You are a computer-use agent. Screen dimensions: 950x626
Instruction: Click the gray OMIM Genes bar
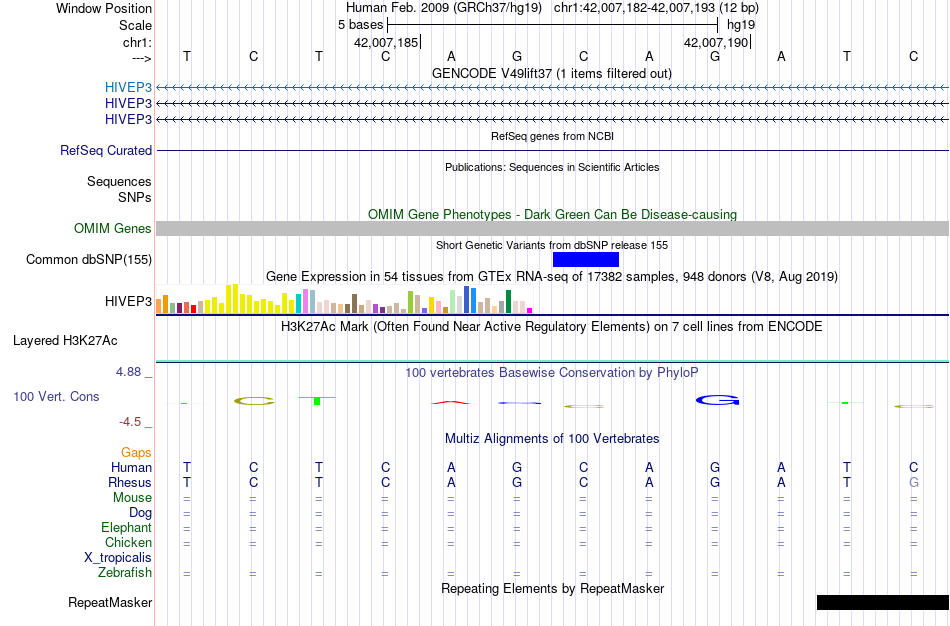(553, 228)
